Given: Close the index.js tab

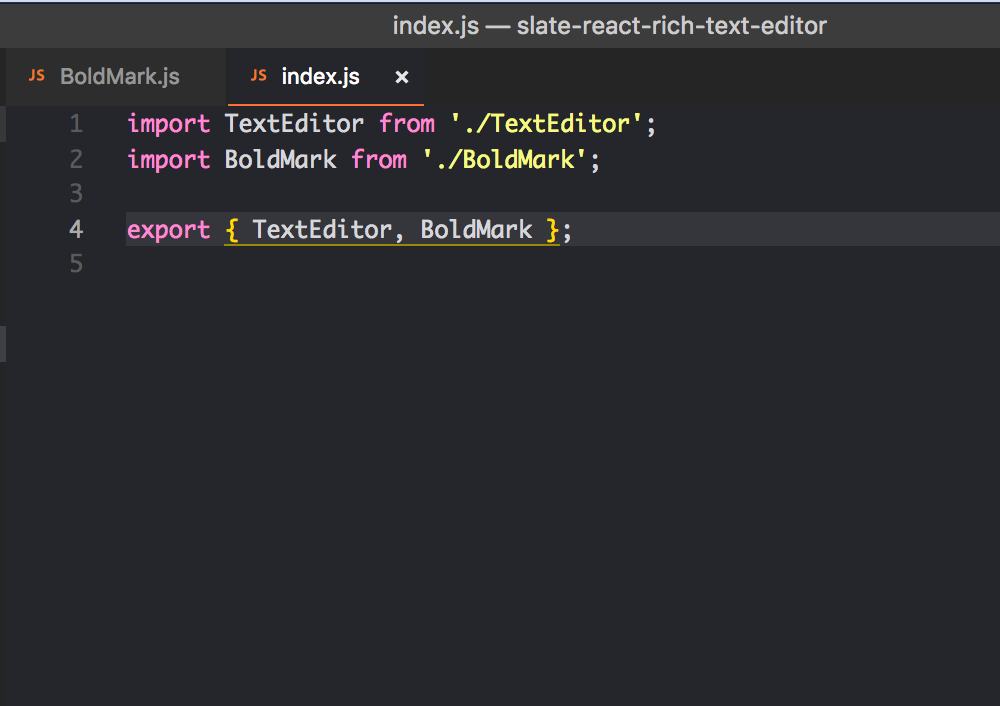Looking at the screenshot, I should point(402,77).
